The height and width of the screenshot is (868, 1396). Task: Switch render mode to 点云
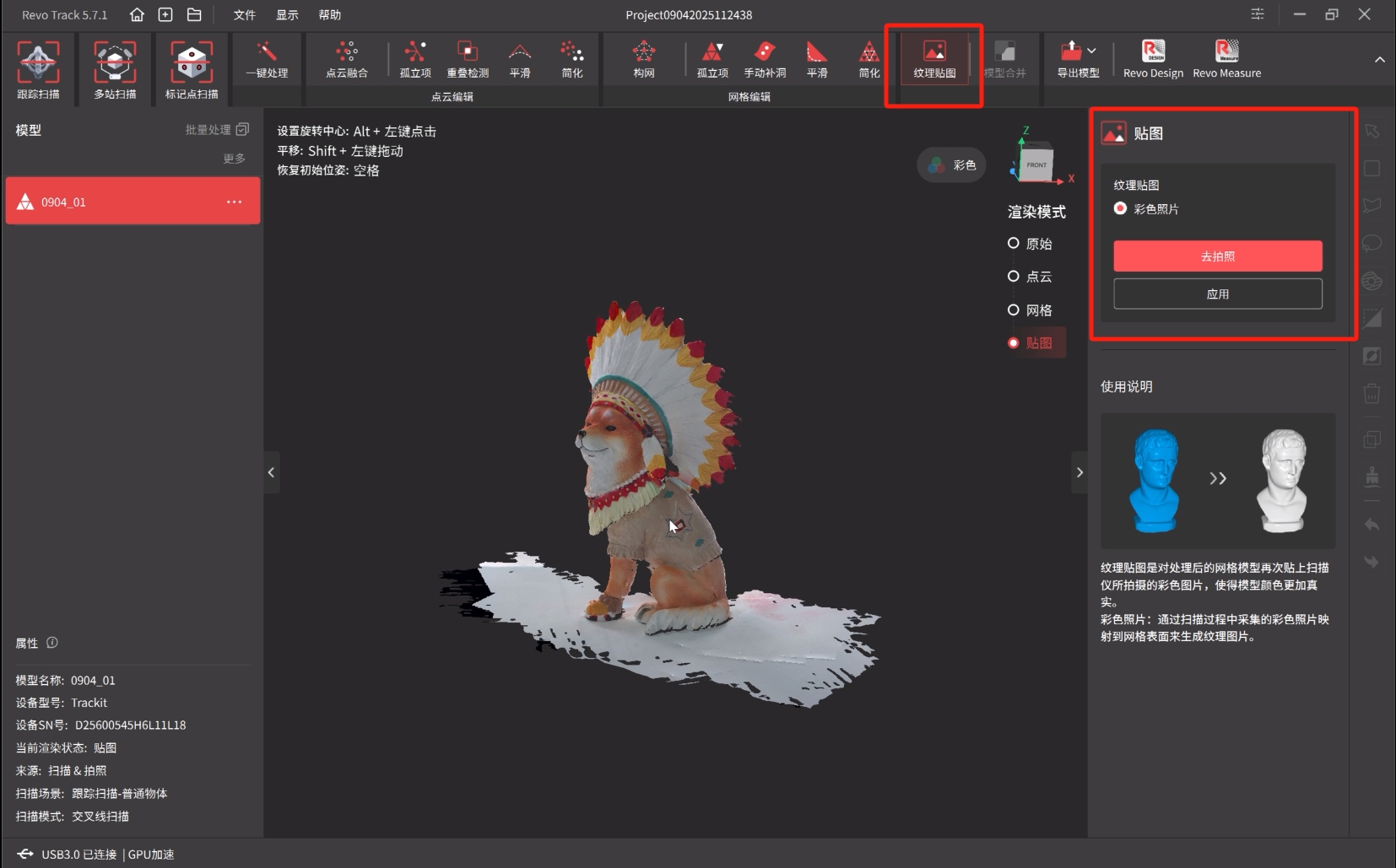click(1014, 276)
